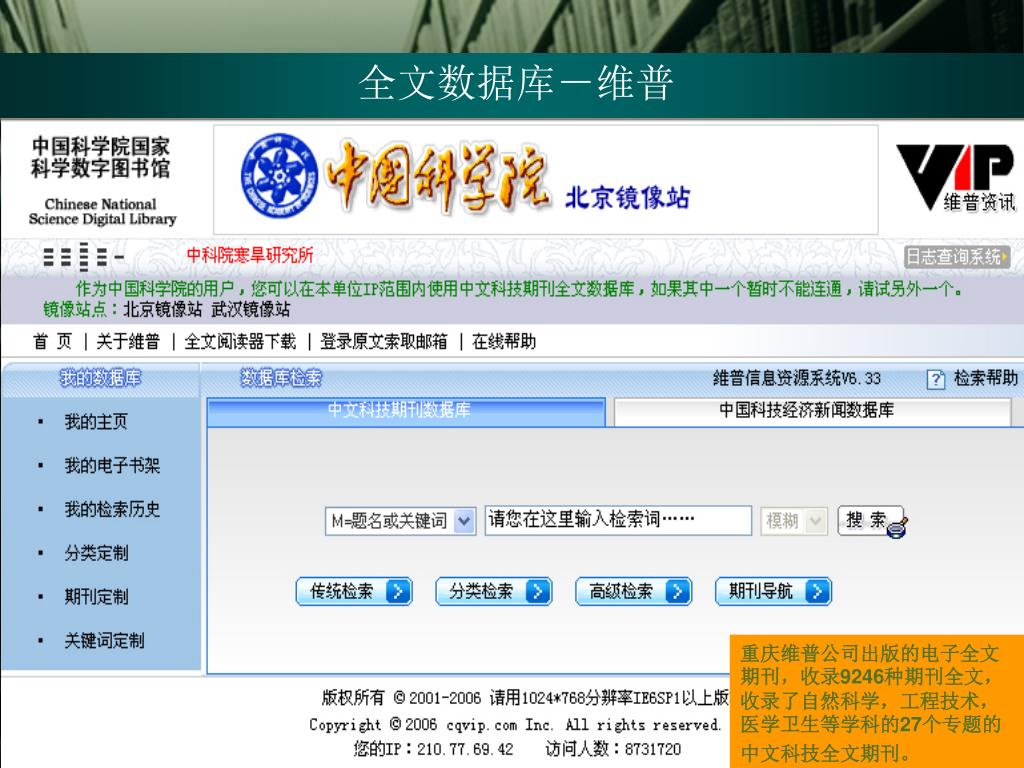
Task: Click the 维普信息资源系统V6.33 text
Action: pyautogui.click(x=797, y=378)
